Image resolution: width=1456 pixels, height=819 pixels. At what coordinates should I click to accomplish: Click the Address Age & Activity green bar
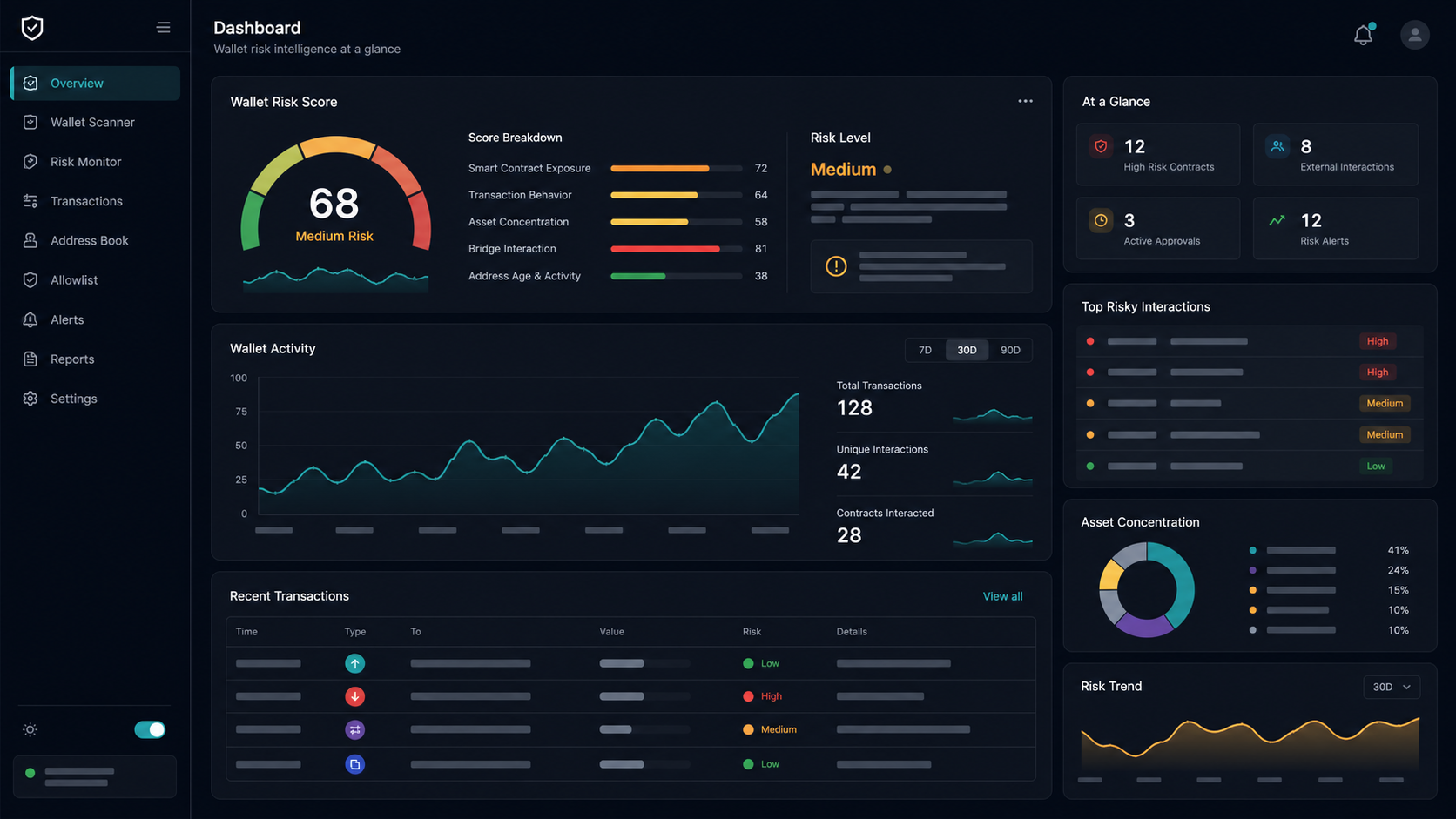(x=677, y=276)
